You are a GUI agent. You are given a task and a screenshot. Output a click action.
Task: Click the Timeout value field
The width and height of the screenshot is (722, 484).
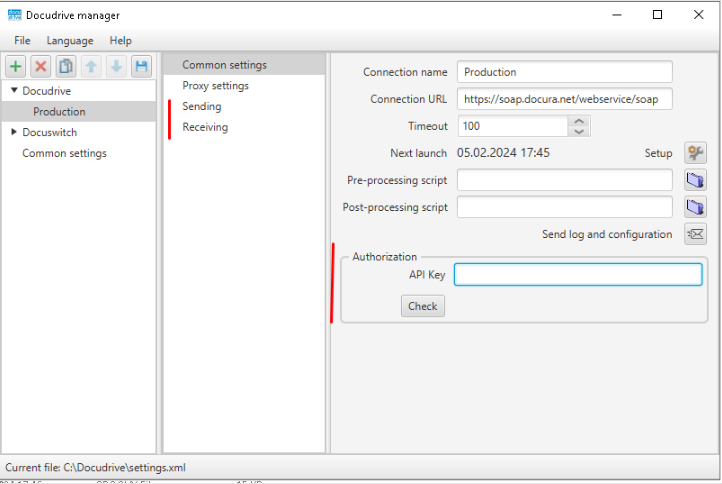(513, 126)
